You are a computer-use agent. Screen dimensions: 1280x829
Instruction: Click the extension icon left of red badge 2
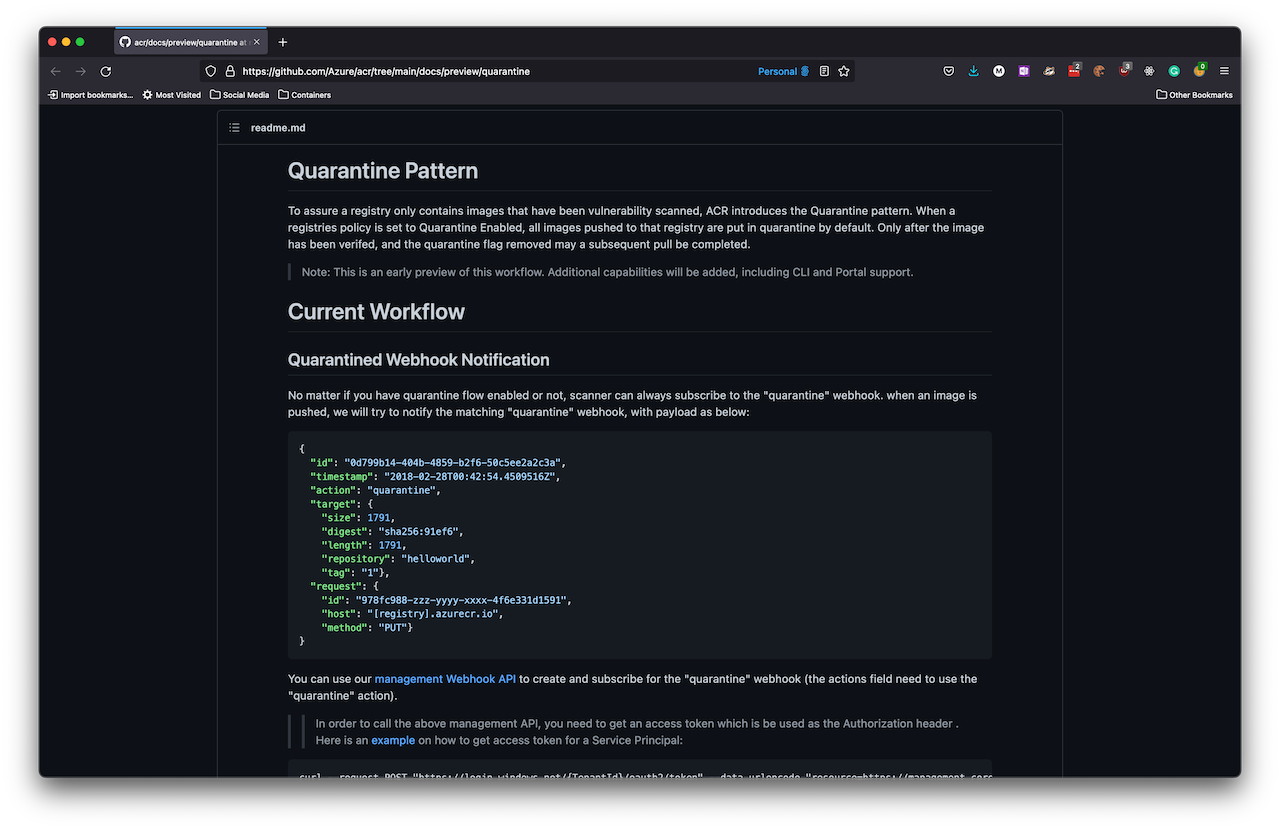pyautogui.click(x=1049, y=71)
